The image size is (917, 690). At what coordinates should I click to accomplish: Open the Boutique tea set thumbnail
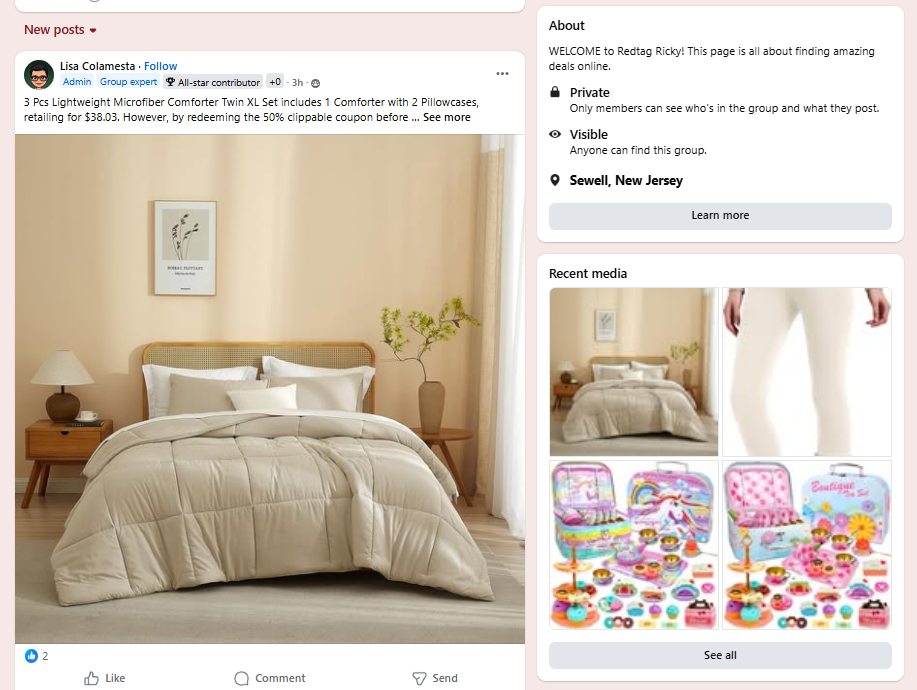807,545
